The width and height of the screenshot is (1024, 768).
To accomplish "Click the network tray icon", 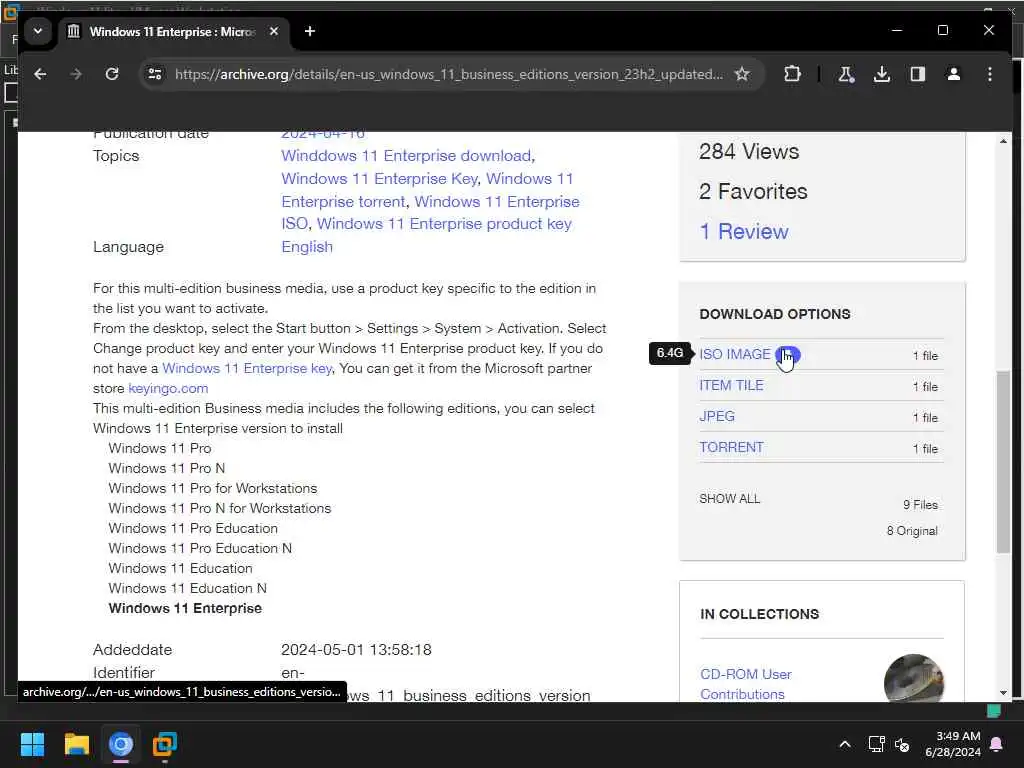I will (876, 744).
